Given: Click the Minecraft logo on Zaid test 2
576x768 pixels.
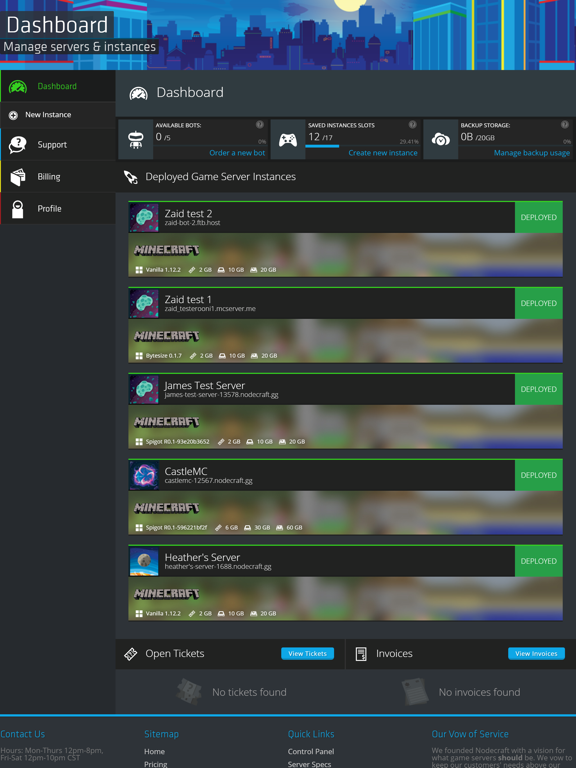Looking at the screenshot, I should point(167,250).
